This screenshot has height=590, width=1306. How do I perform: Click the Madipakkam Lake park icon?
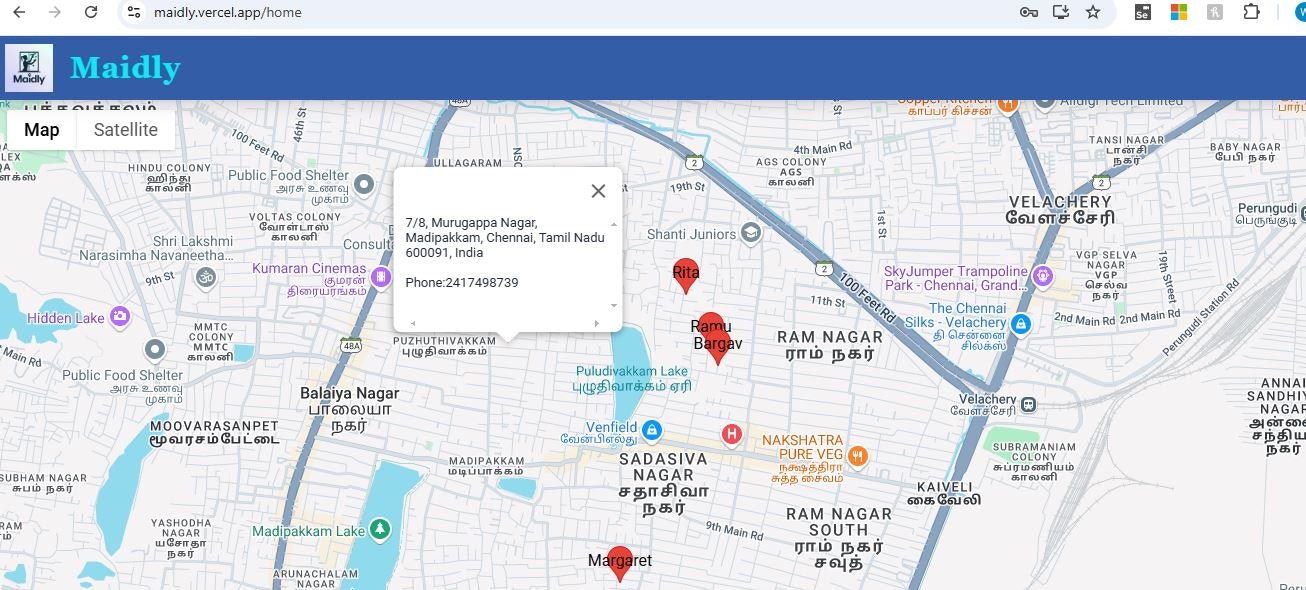[379, 528]
